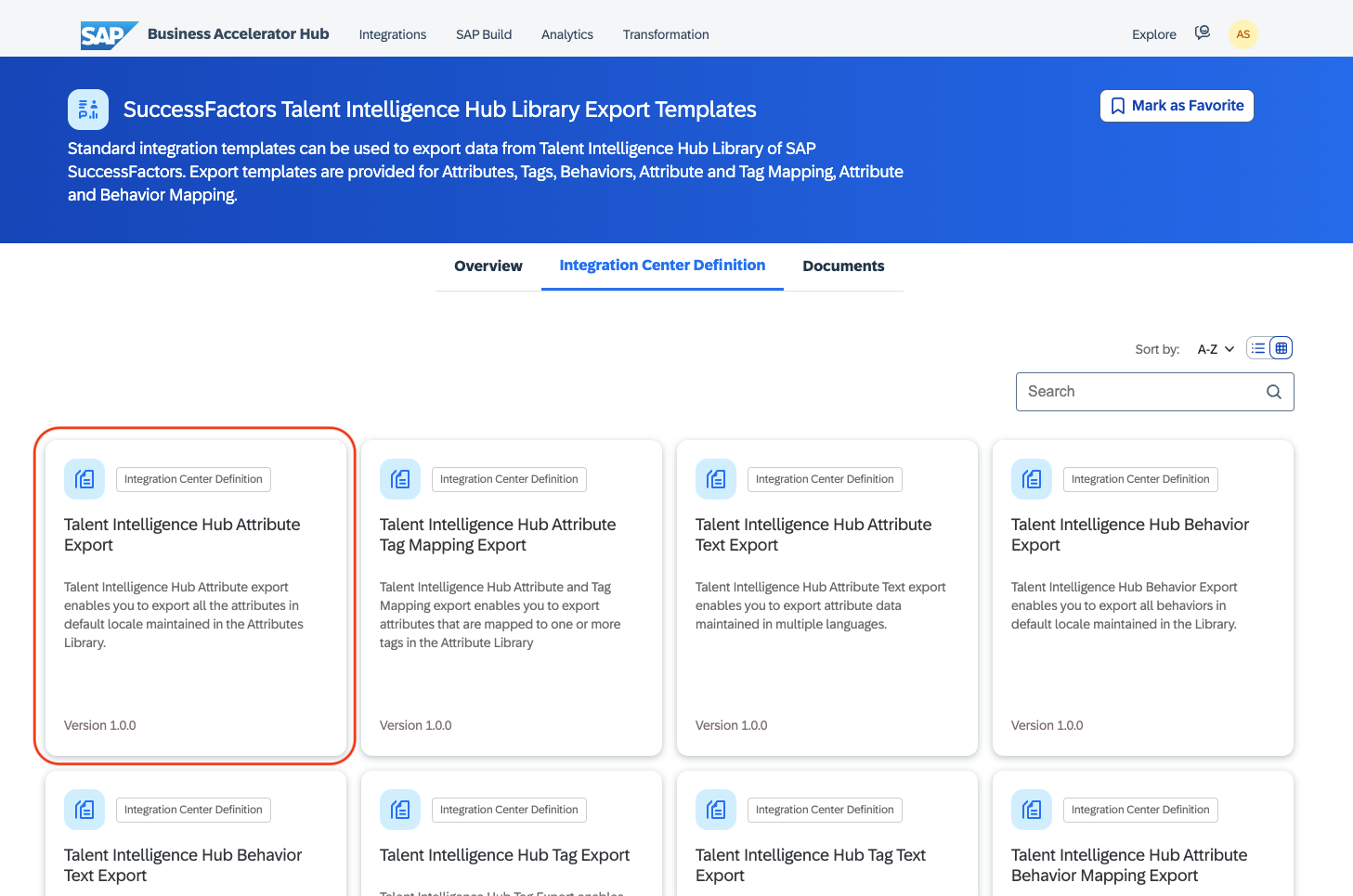Click icon on Behavior Export card
1353x896 pixels.
[1032, 479]
